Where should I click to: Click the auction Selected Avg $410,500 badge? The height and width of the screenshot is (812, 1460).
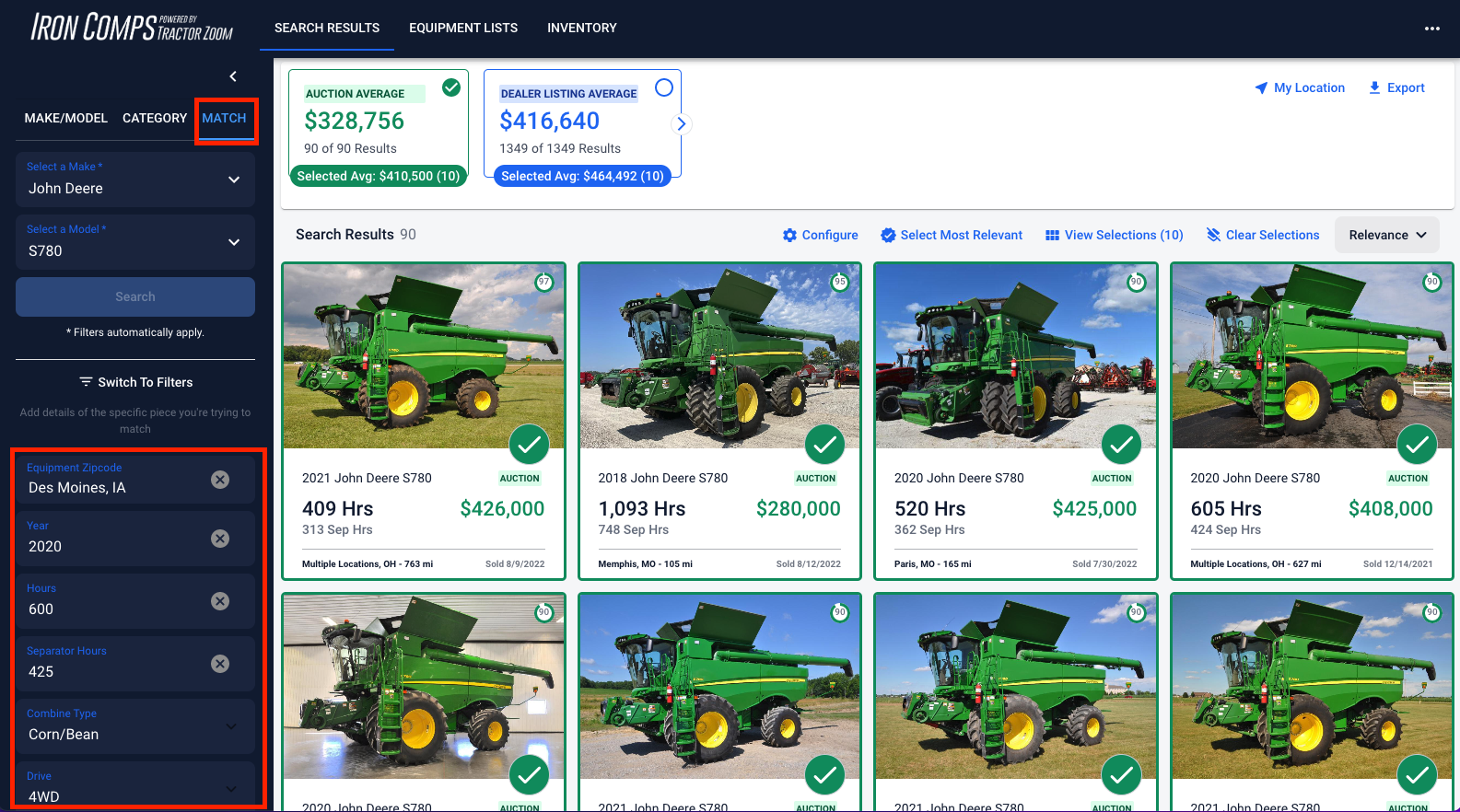(x=379, y=176)
